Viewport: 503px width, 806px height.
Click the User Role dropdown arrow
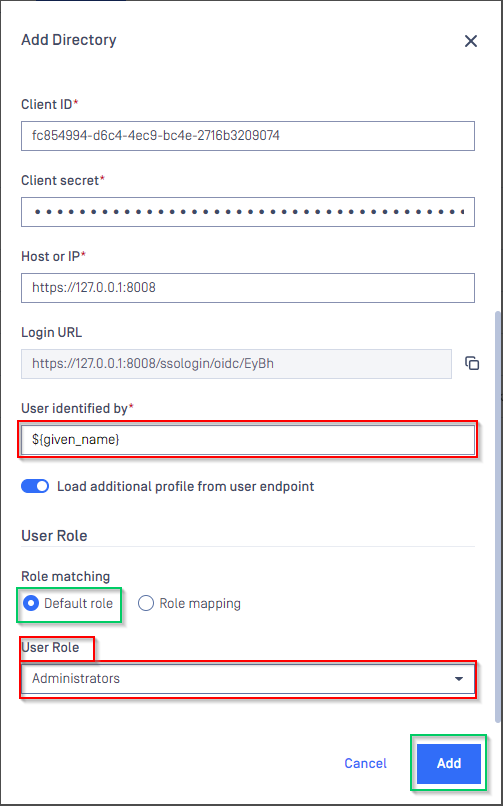[x=458, y=679]
